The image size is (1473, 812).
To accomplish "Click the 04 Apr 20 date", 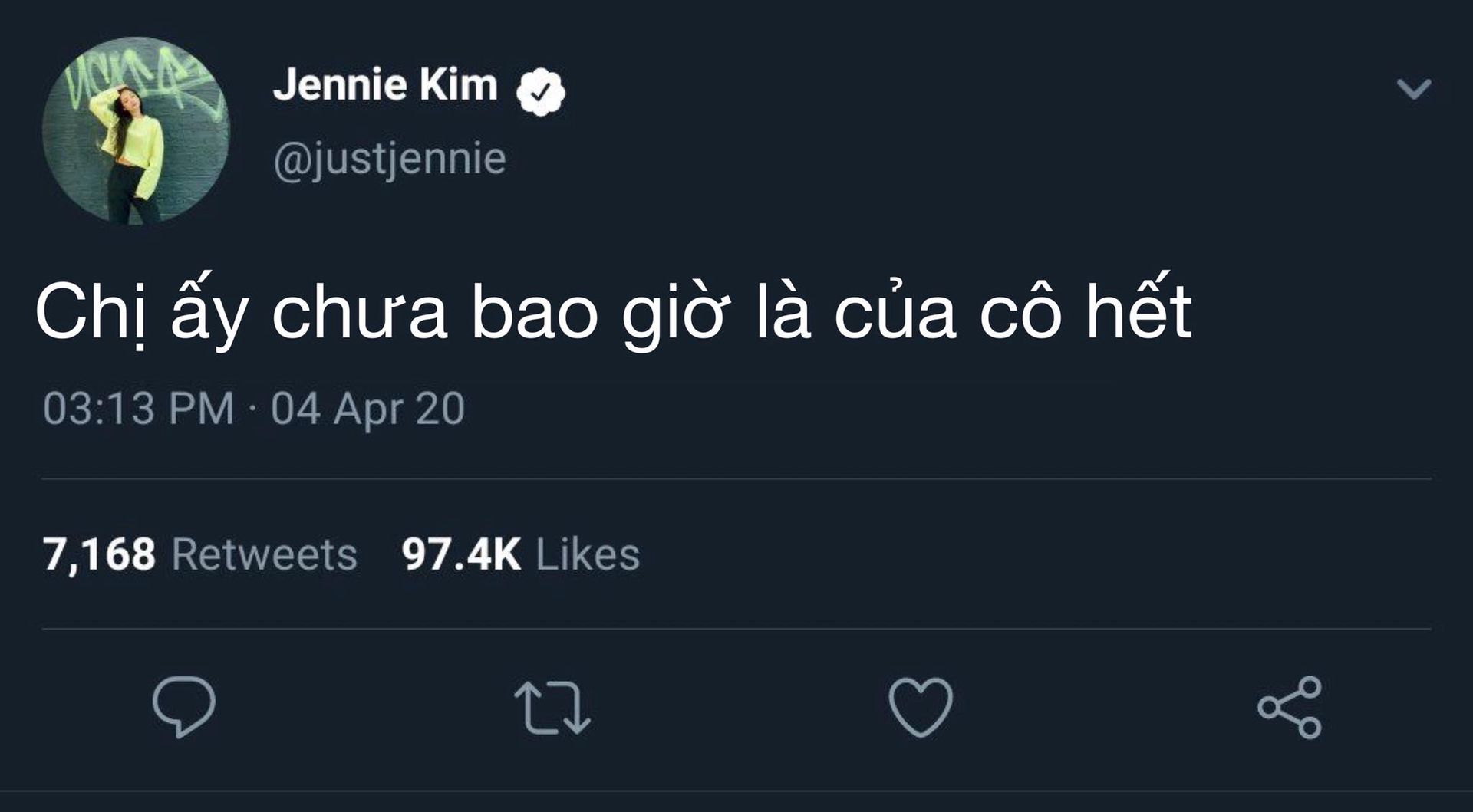I will point(367,408).
